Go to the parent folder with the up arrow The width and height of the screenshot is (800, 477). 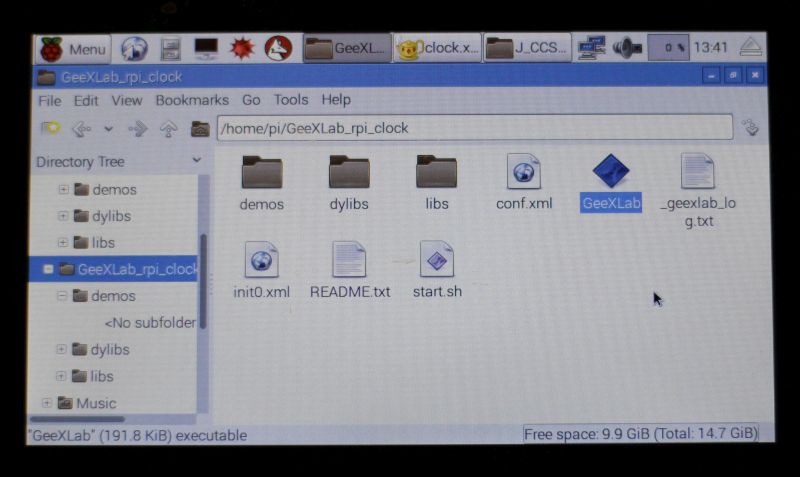click(169, 129)
